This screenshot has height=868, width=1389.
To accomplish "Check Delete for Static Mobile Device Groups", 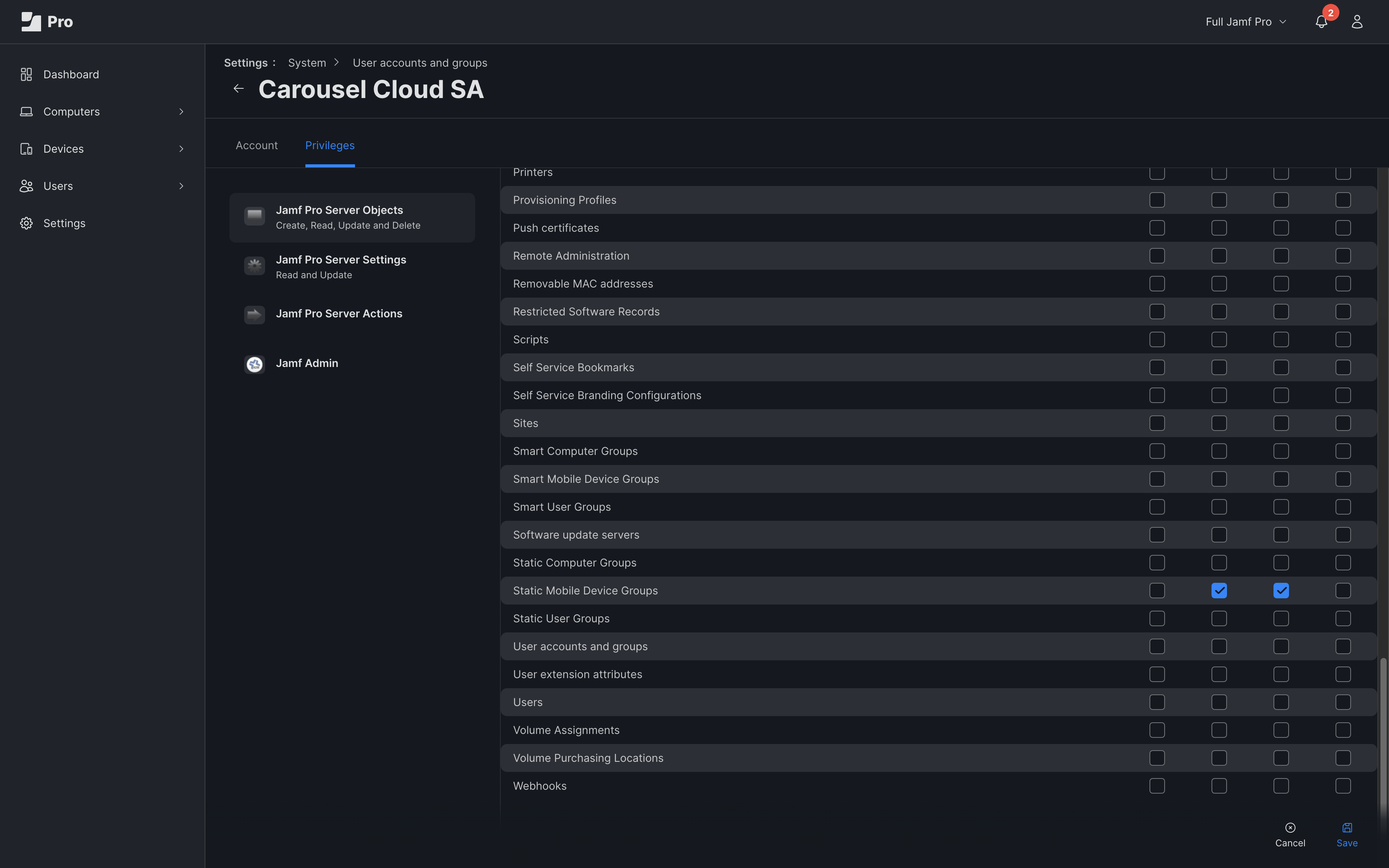I will coord(1343,591).
